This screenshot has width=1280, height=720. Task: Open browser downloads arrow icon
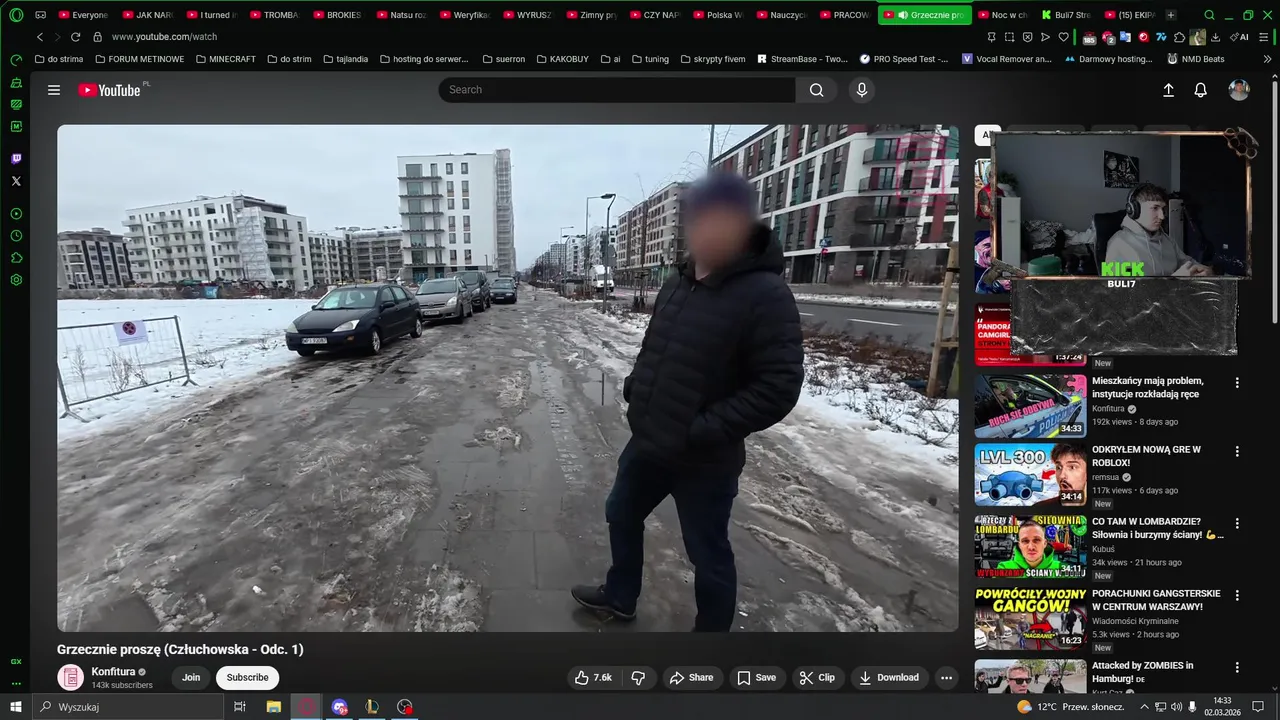[x=1215, y=37]
